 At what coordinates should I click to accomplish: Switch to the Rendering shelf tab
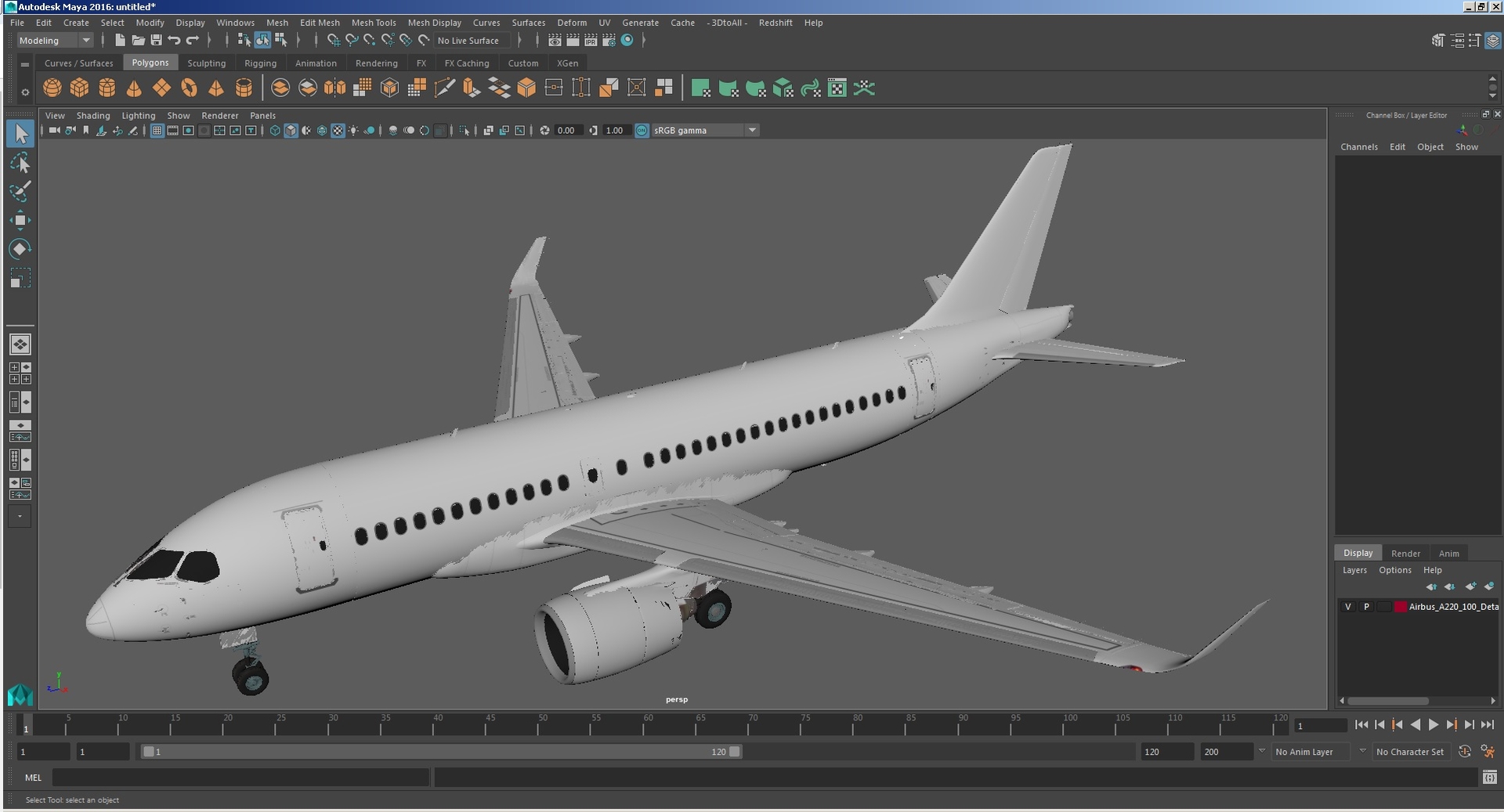click(376, 63)
